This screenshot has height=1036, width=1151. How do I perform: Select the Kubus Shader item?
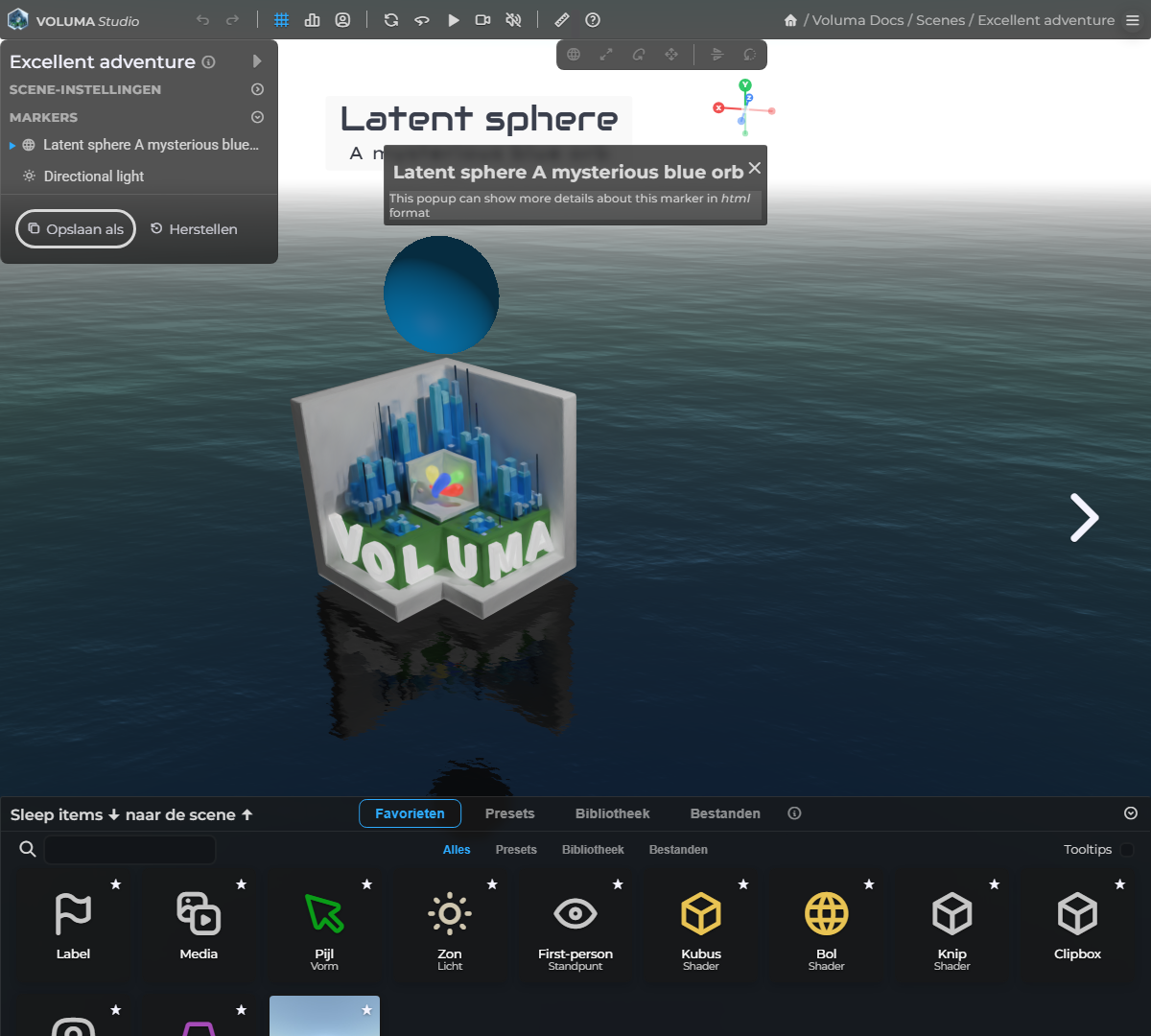click(x=701, y=927)
